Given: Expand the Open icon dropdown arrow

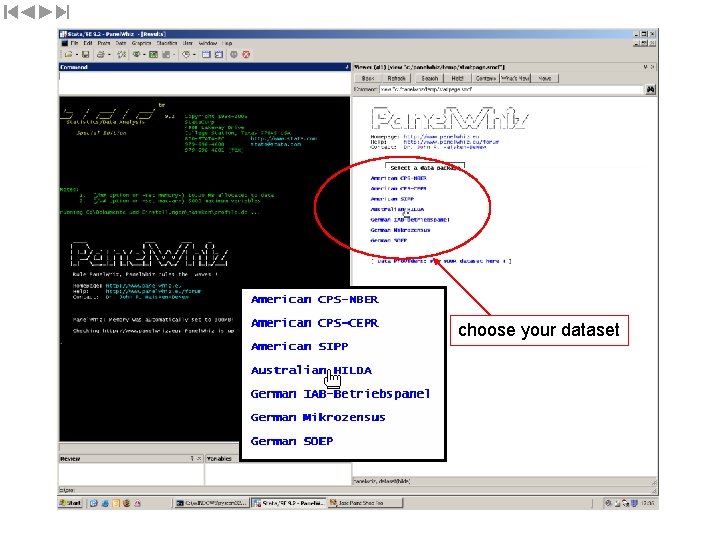Looking at the screenshot, I should pyautogui.click(x=76, y=55).
